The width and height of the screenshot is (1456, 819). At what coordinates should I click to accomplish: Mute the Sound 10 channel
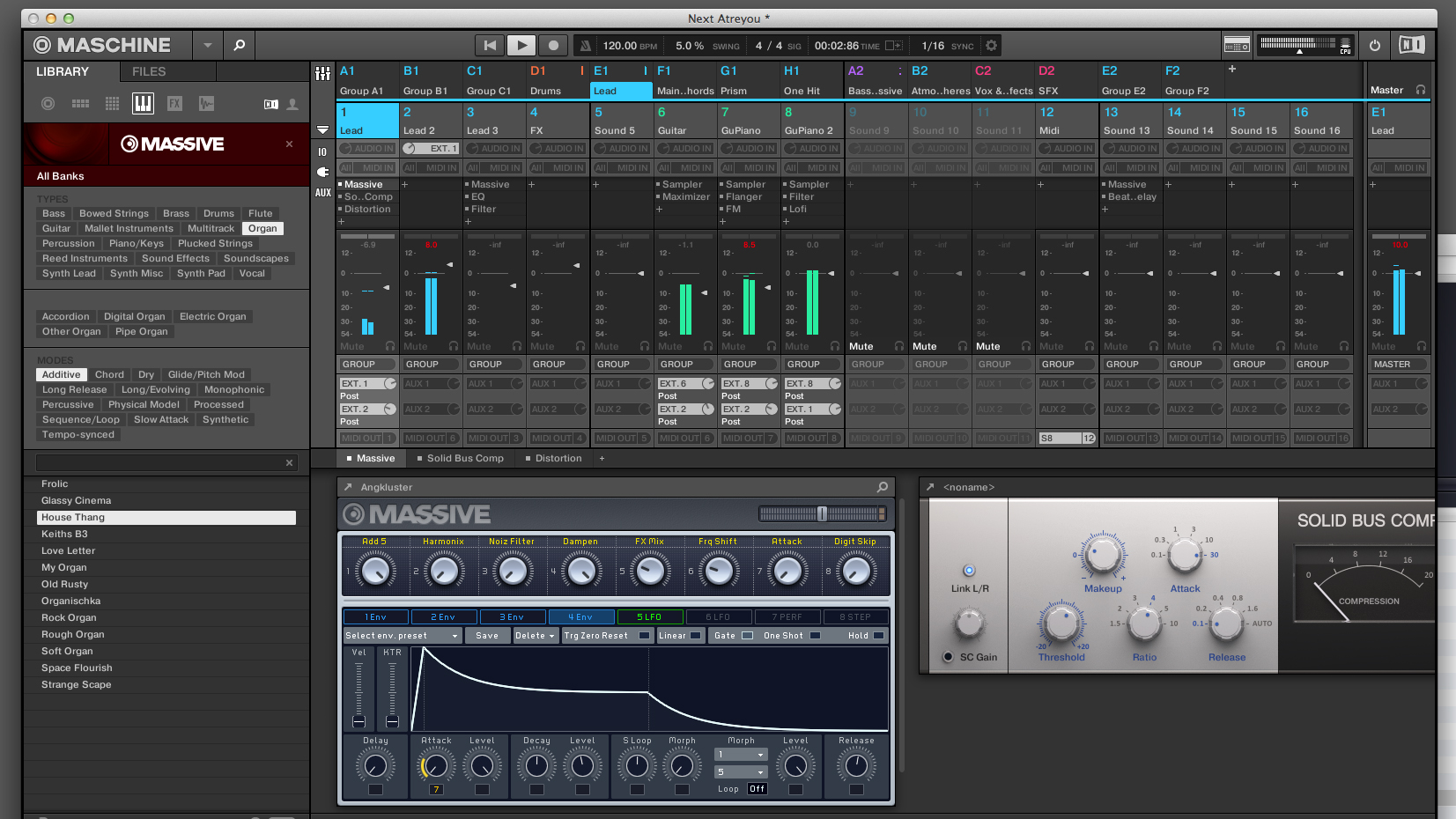click(x=925, y=346)
